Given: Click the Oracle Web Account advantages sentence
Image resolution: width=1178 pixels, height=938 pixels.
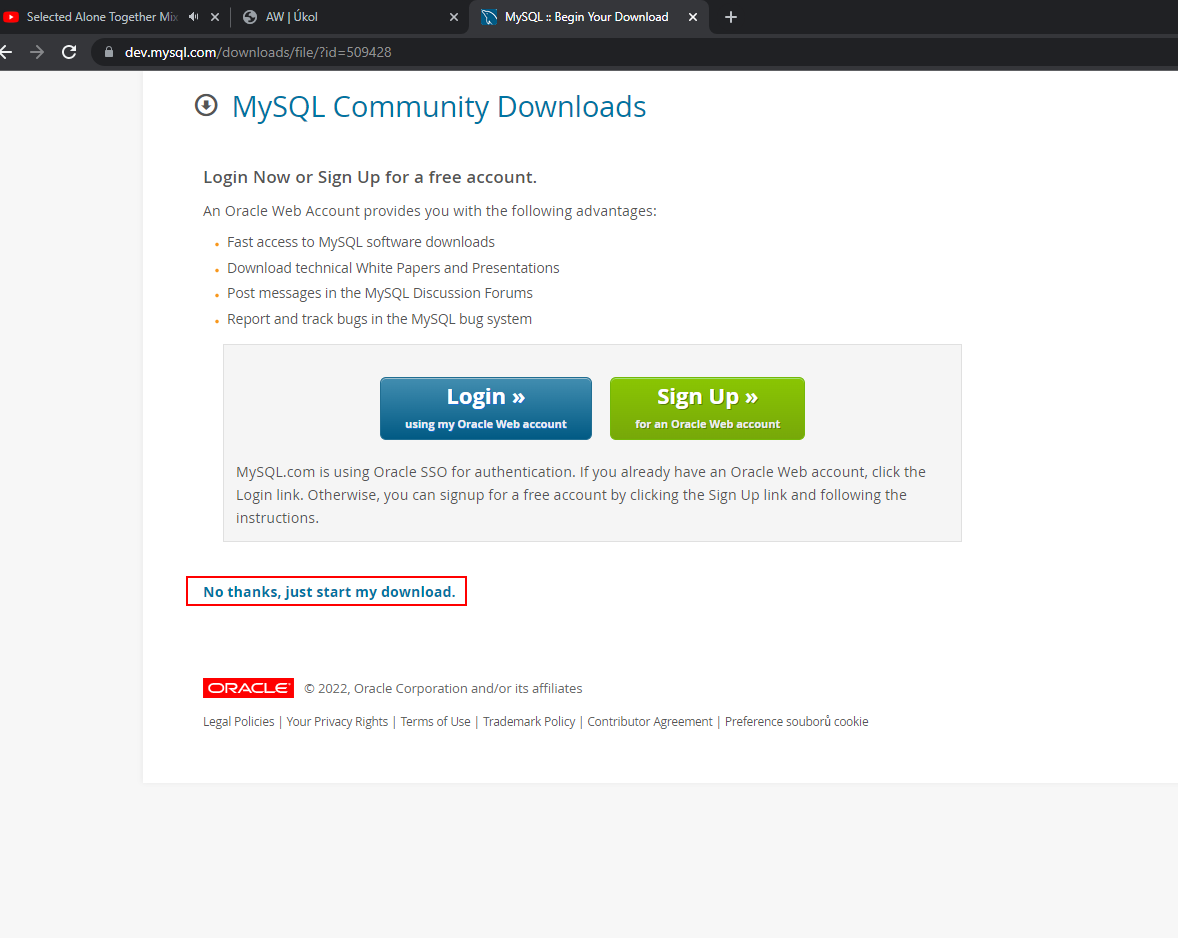Looking at the screenshot, I should click(x=430, y=211).
